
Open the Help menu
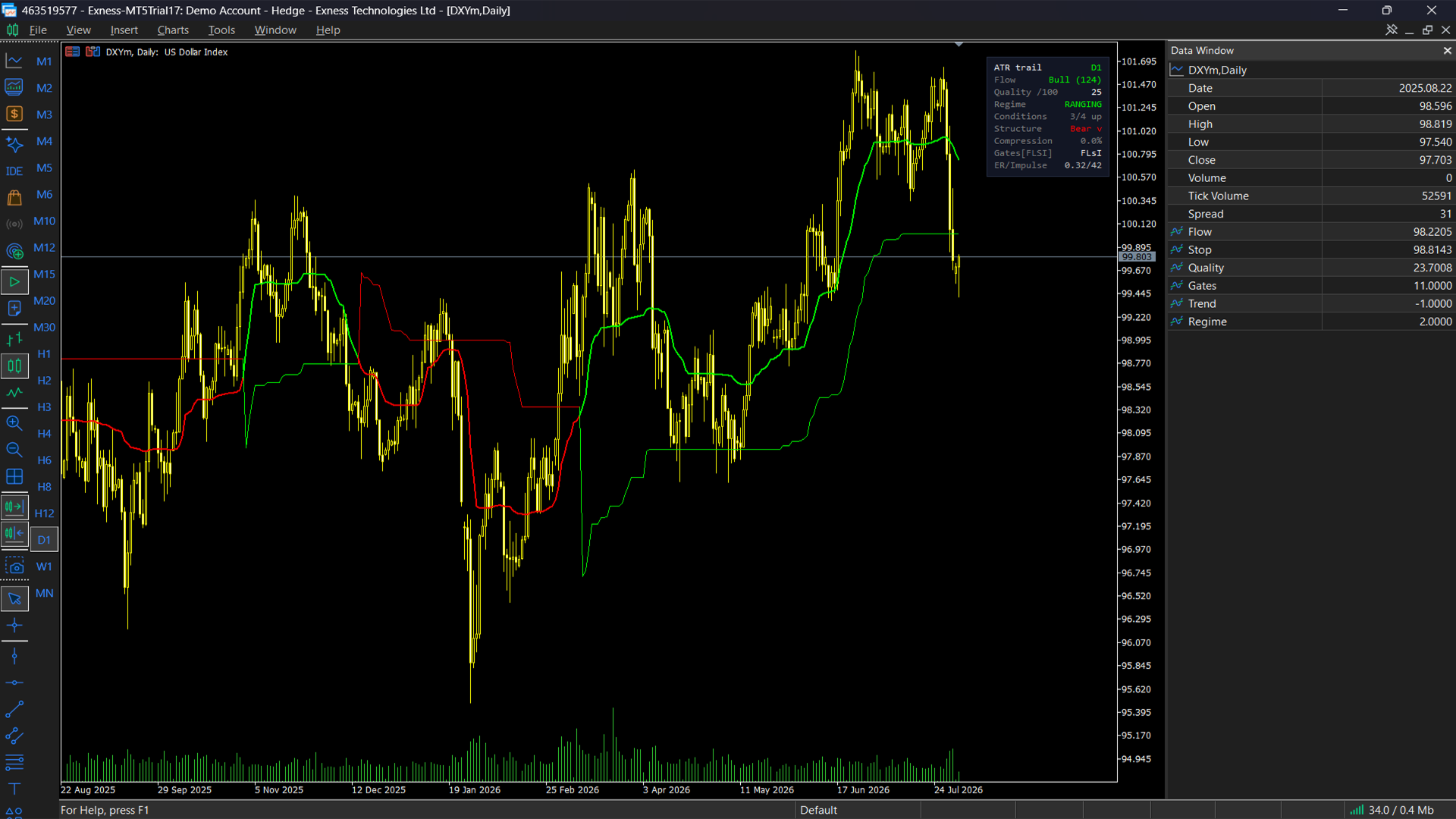tap(328, 30)
